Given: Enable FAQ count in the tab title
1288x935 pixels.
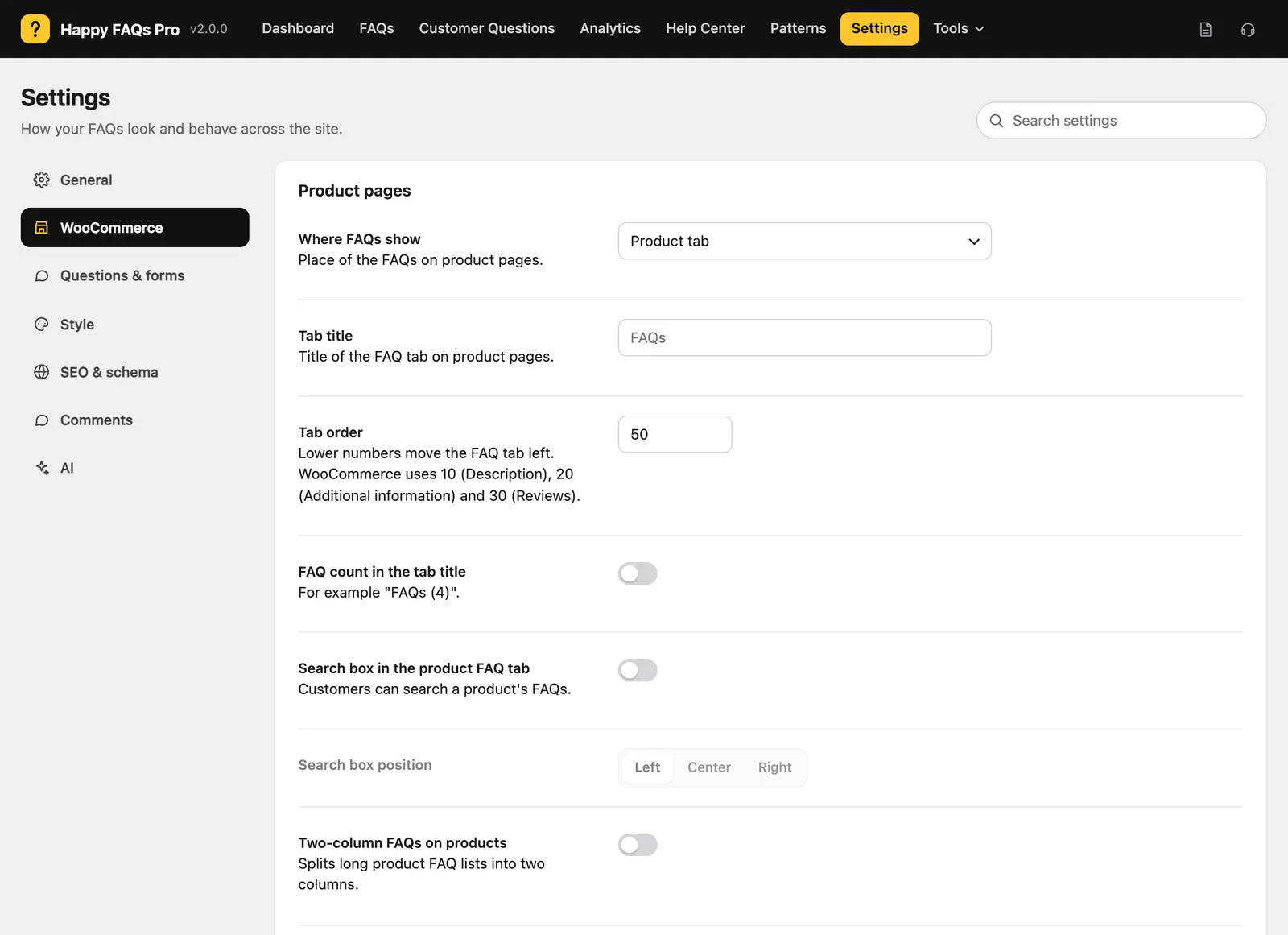Looking at the screenshot, I should pyautogui.click(x=638, y=573).
